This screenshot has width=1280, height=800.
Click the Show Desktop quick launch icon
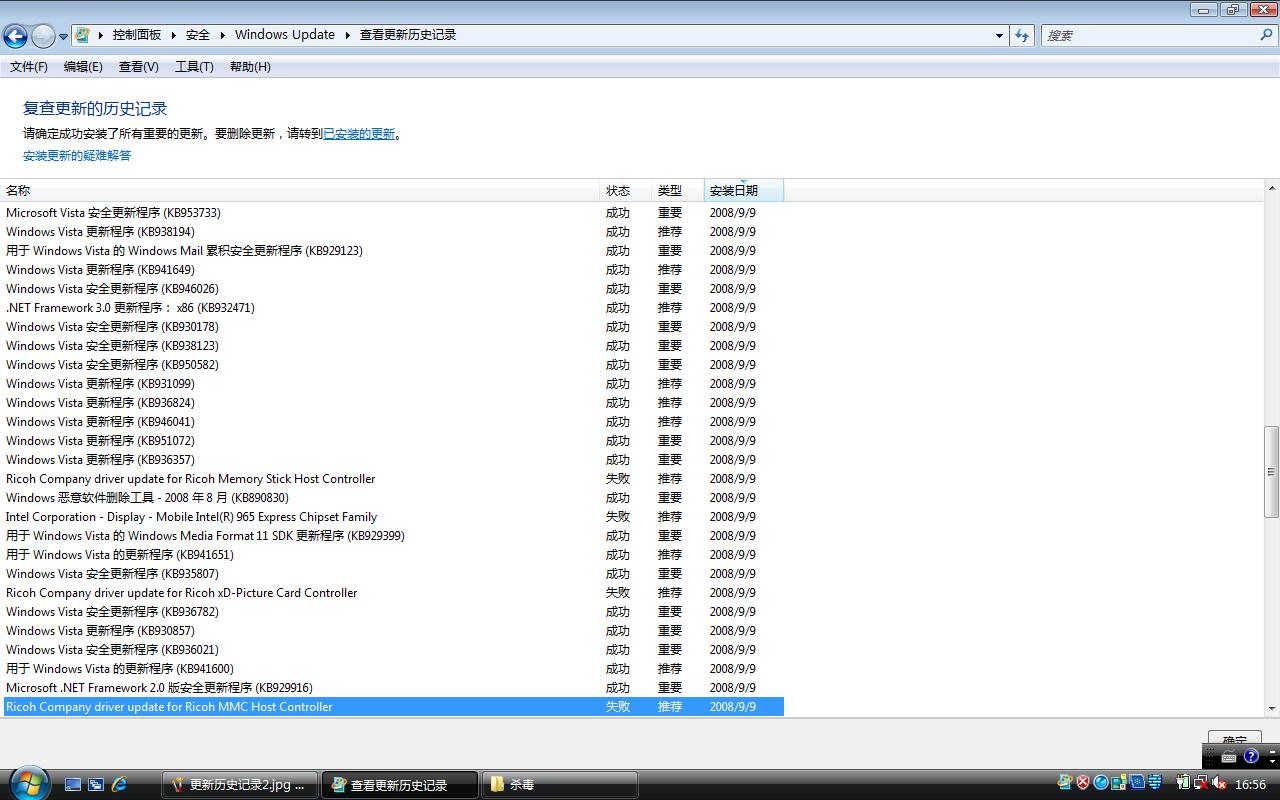73,785
